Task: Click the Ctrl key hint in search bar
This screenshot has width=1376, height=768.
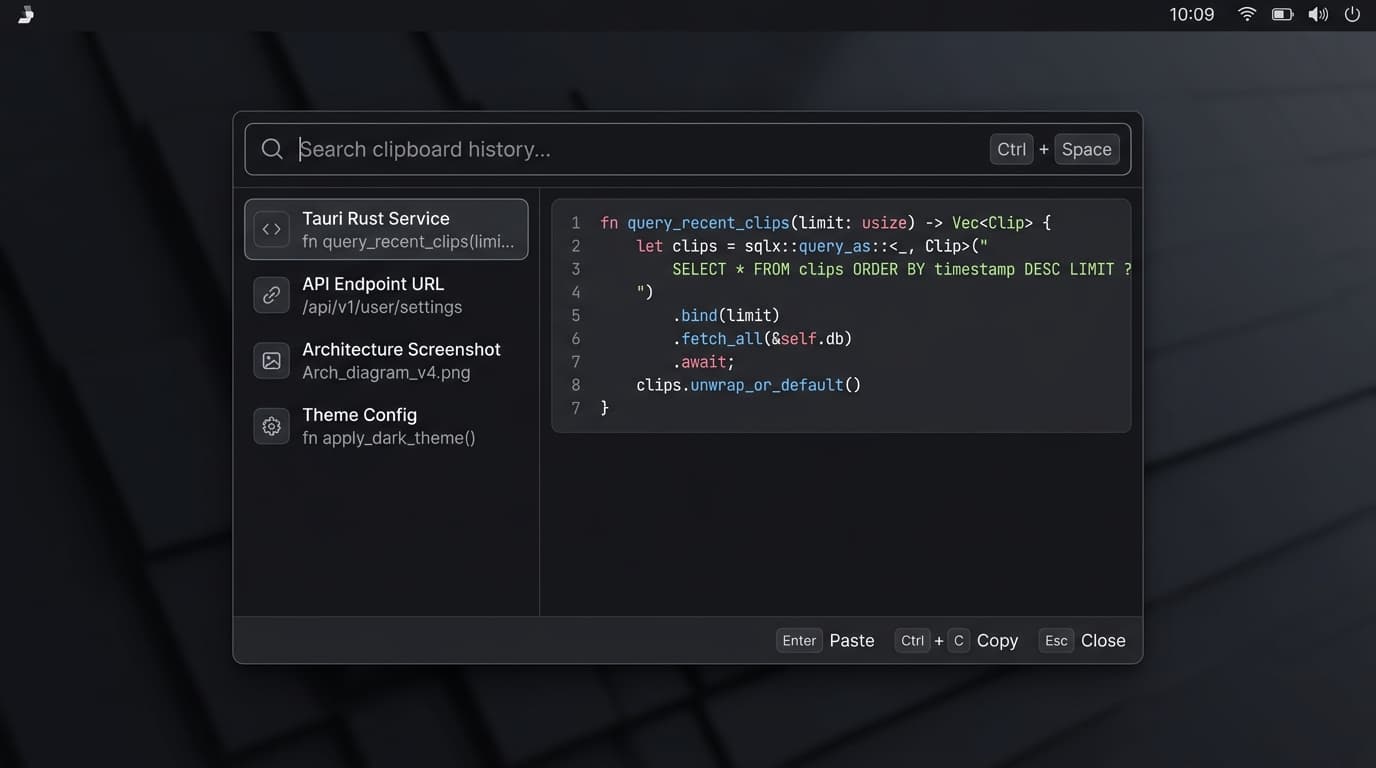Action: pos(1011,149)
